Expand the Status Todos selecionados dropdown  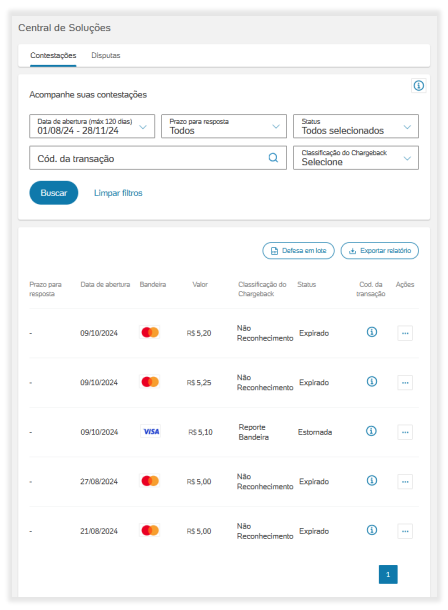[356, 126]
